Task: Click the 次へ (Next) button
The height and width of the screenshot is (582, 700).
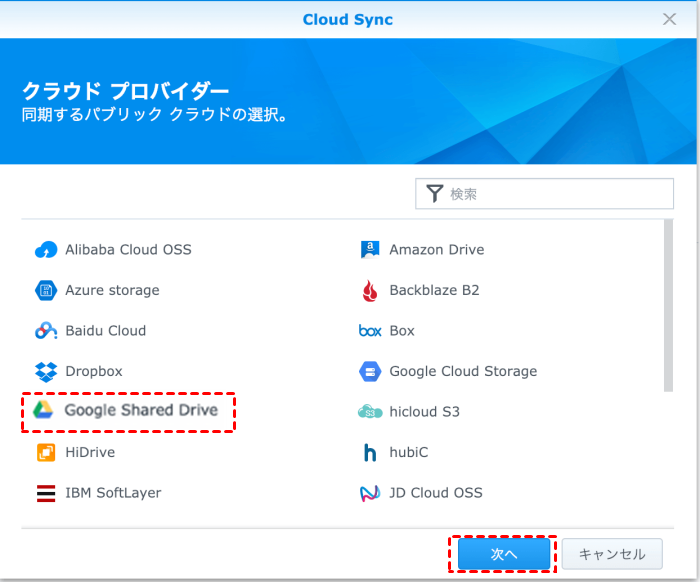Action: (x=504, y=553)
